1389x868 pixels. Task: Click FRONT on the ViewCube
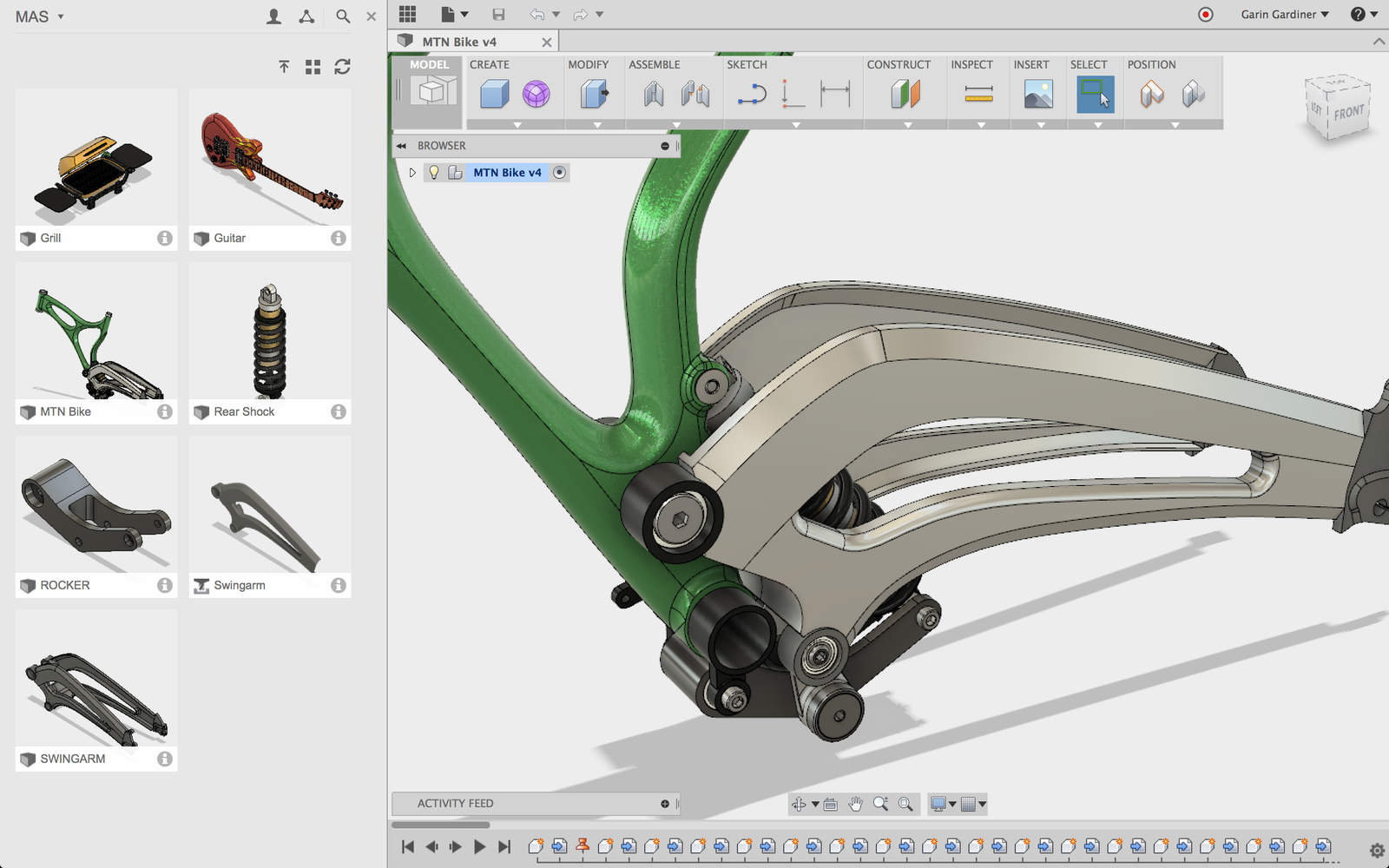click(1350, 111)
